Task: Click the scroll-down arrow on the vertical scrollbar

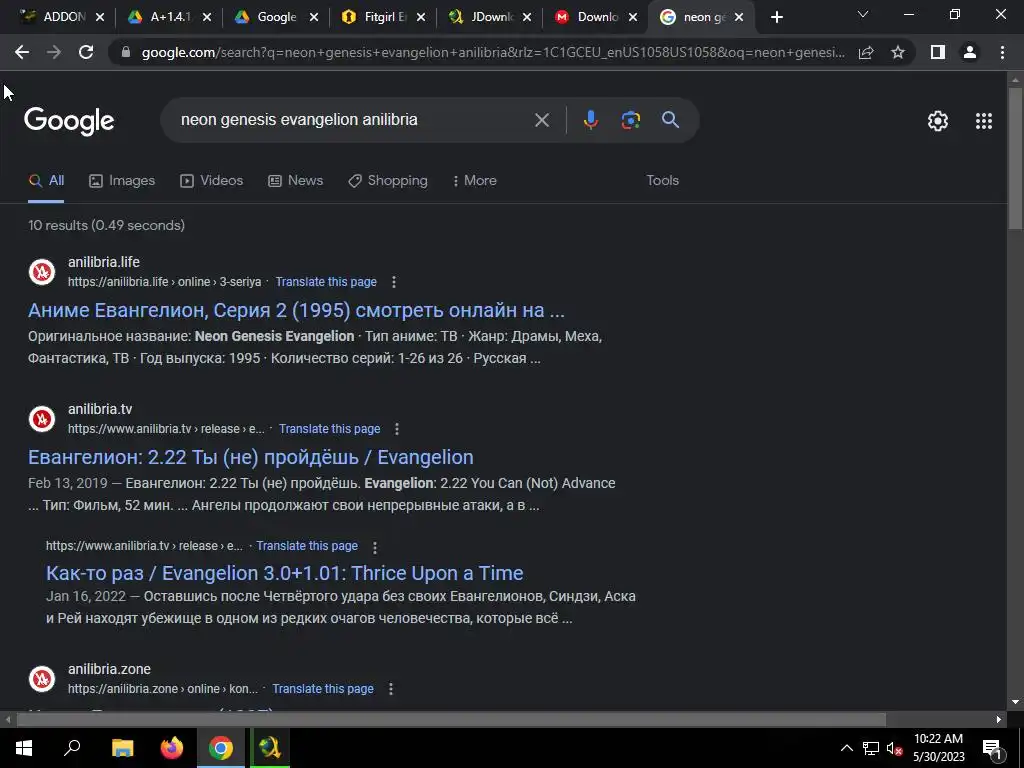Action: pos(1015,703)
